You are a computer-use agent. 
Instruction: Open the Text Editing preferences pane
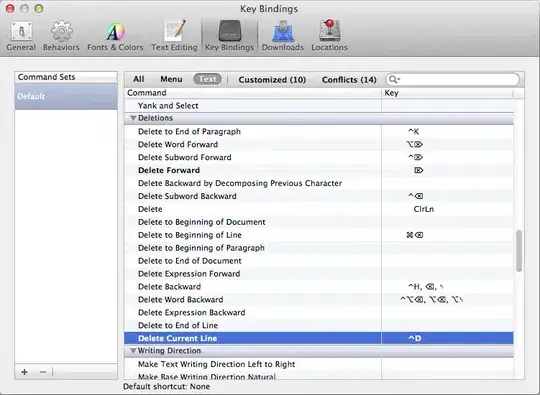click(x=174, y=36)
